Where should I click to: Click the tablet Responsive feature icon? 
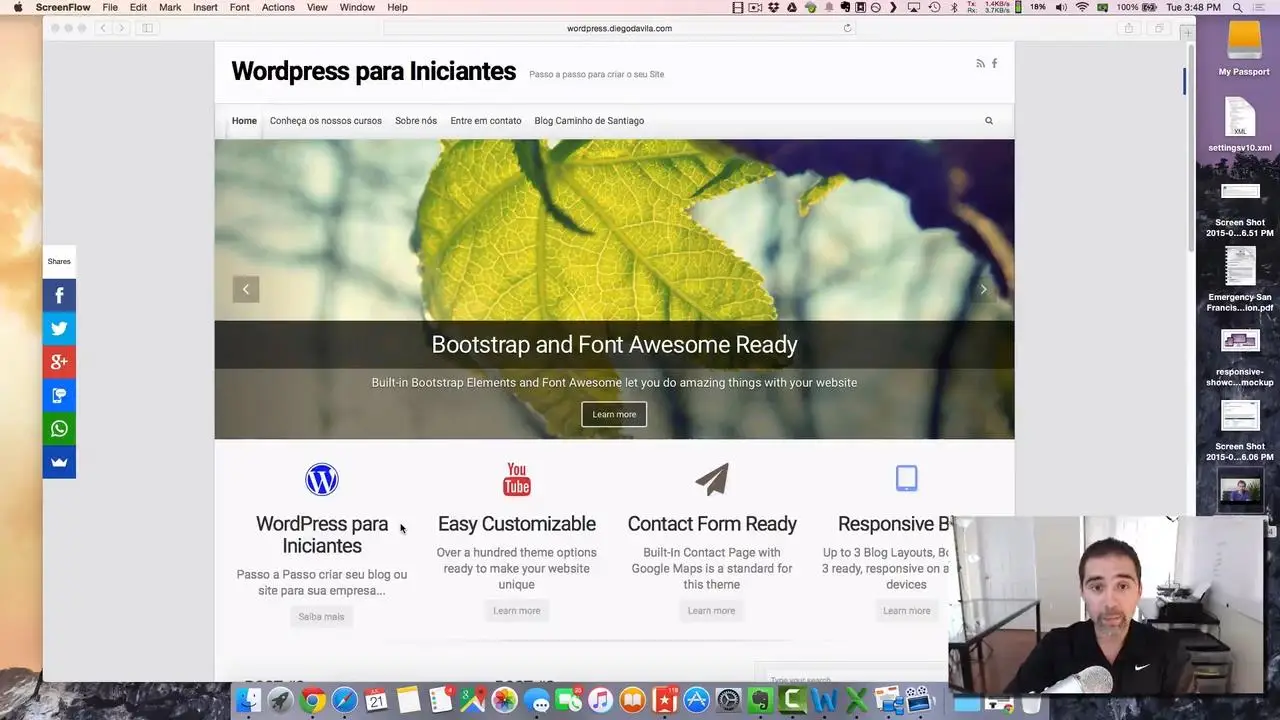[907, 478]
